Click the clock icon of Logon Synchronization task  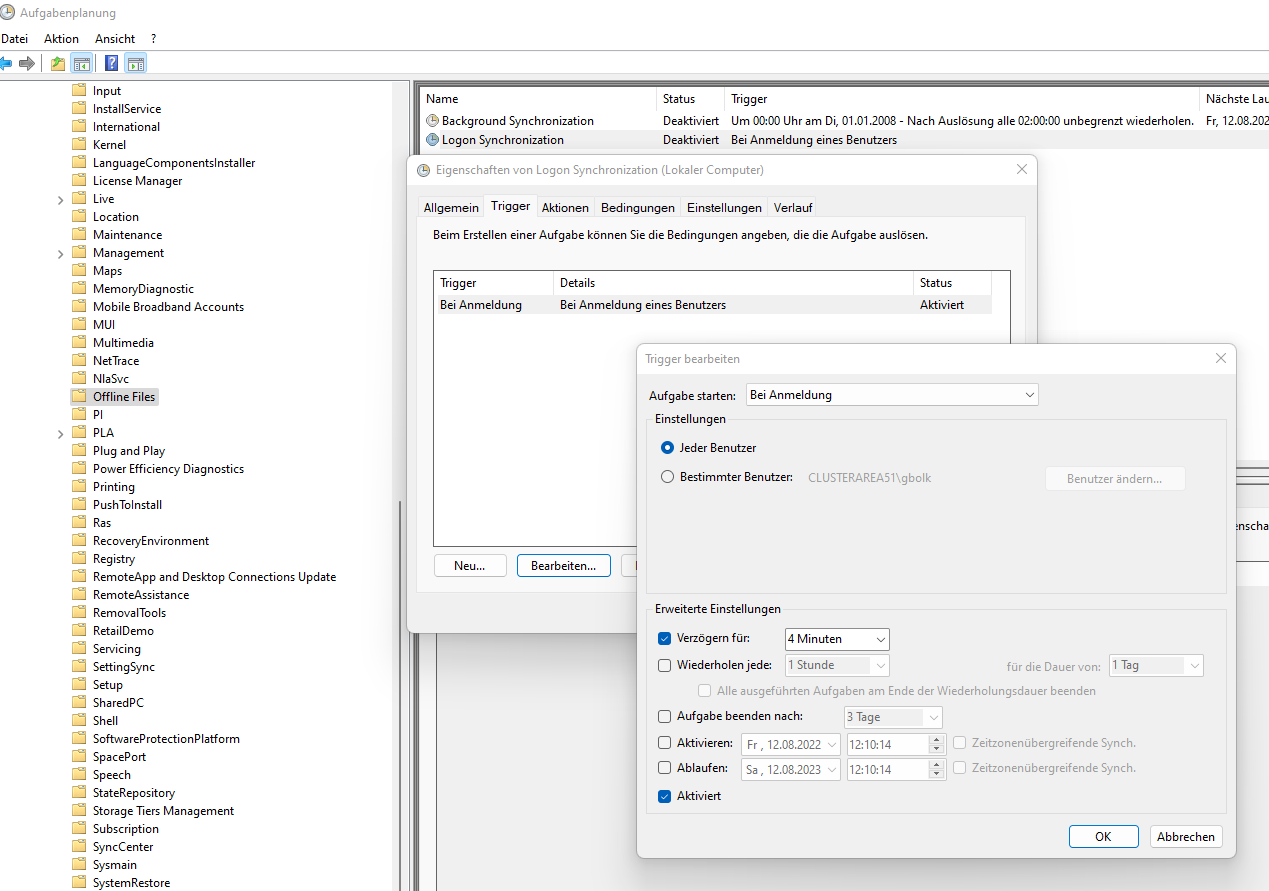[x=433, y=140]
